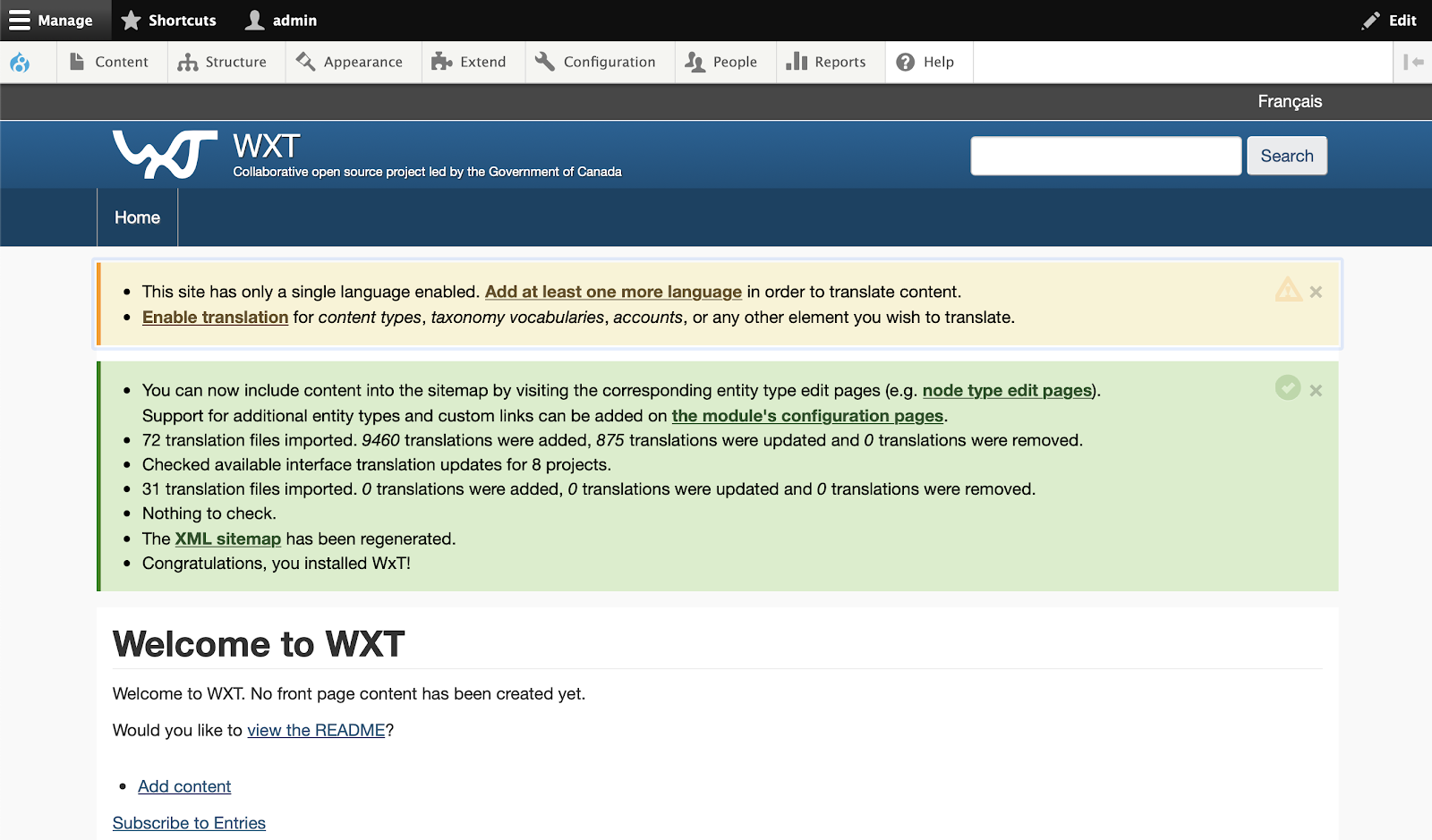
Task: Click the 'Welcome to WXT' heading
Action: 259,644
